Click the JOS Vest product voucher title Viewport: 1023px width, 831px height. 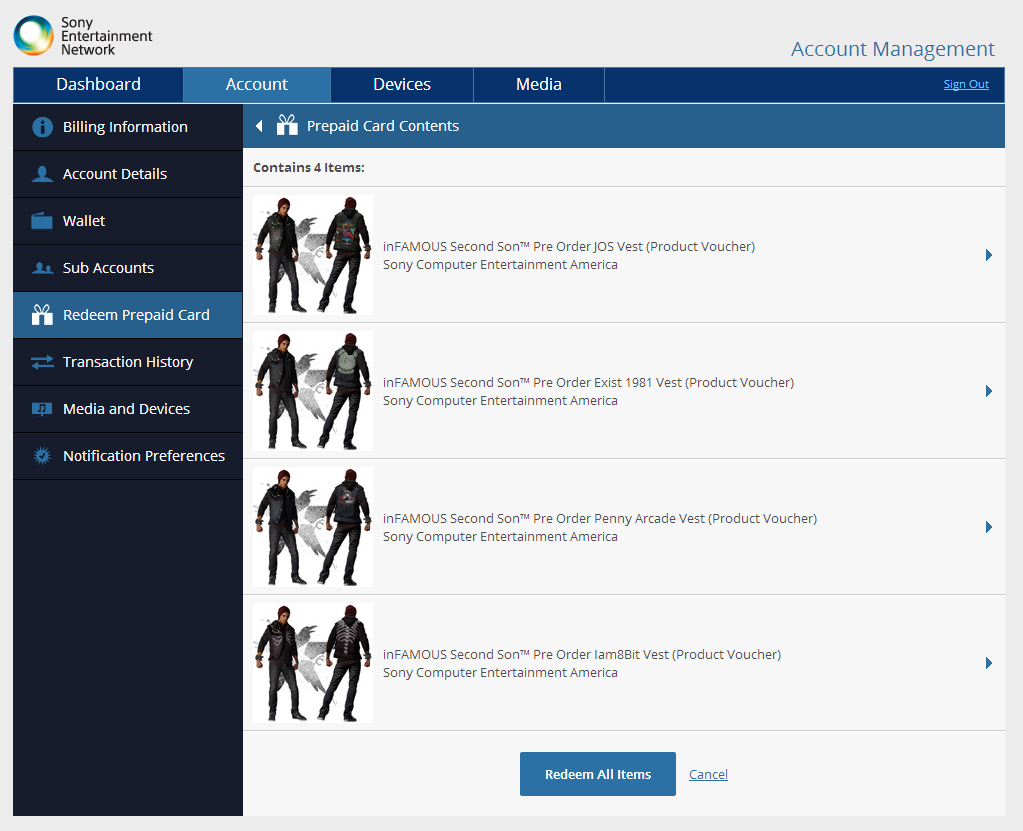569,247
